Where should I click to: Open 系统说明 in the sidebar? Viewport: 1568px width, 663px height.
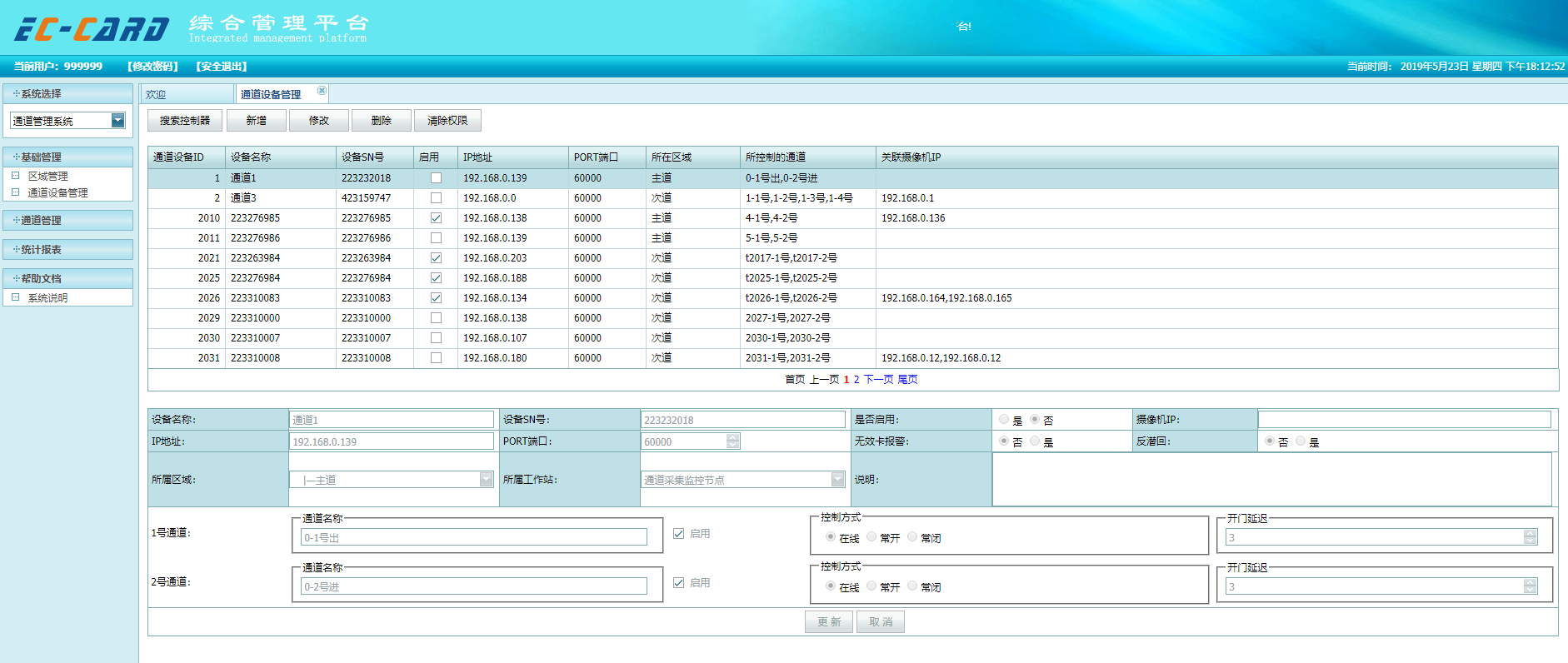[x=48, y=297]
